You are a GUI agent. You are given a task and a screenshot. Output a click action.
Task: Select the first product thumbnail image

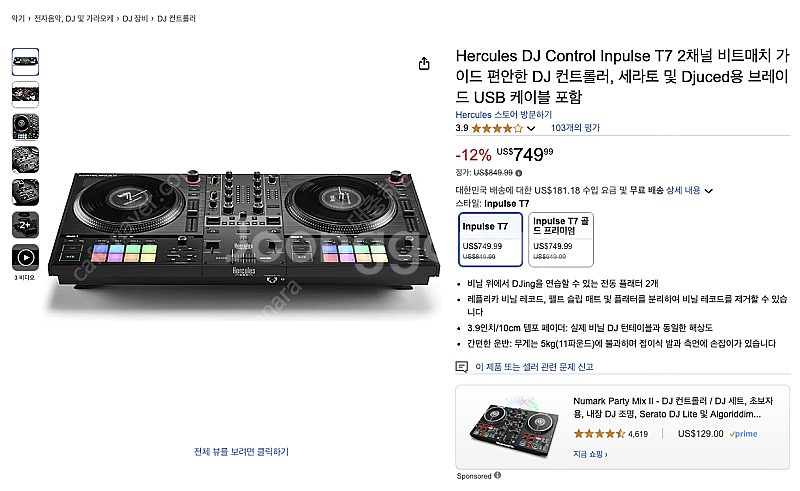point(26,62)
